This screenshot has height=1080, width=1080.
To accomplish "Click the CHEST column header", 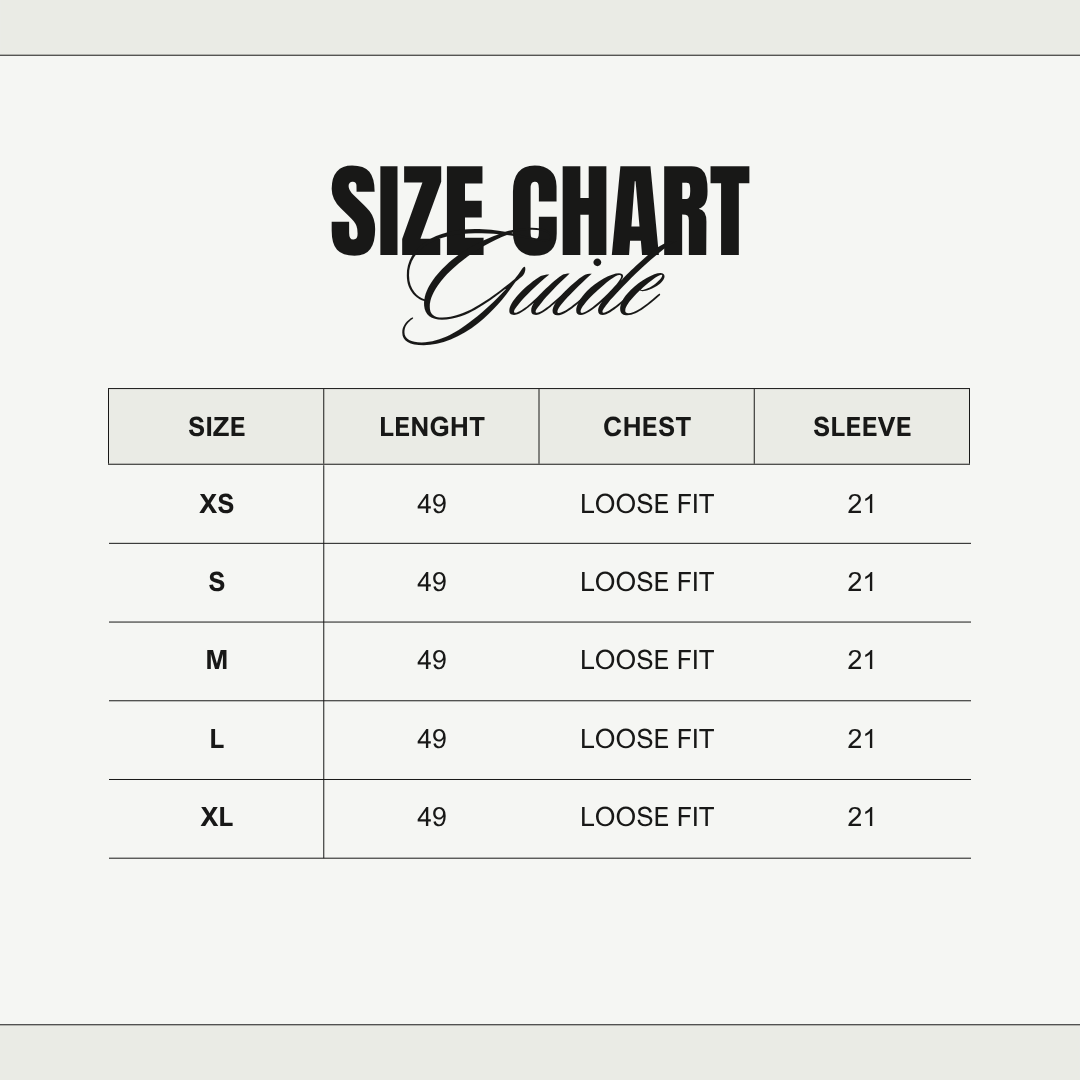I will tap(647, 427).
